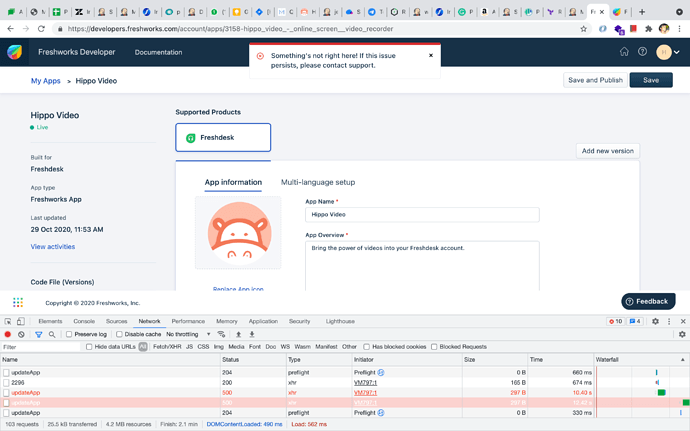Click the VM797:1 initiator of request 2296
This screenshot has width=690, height=431.
tap(365, 383)
